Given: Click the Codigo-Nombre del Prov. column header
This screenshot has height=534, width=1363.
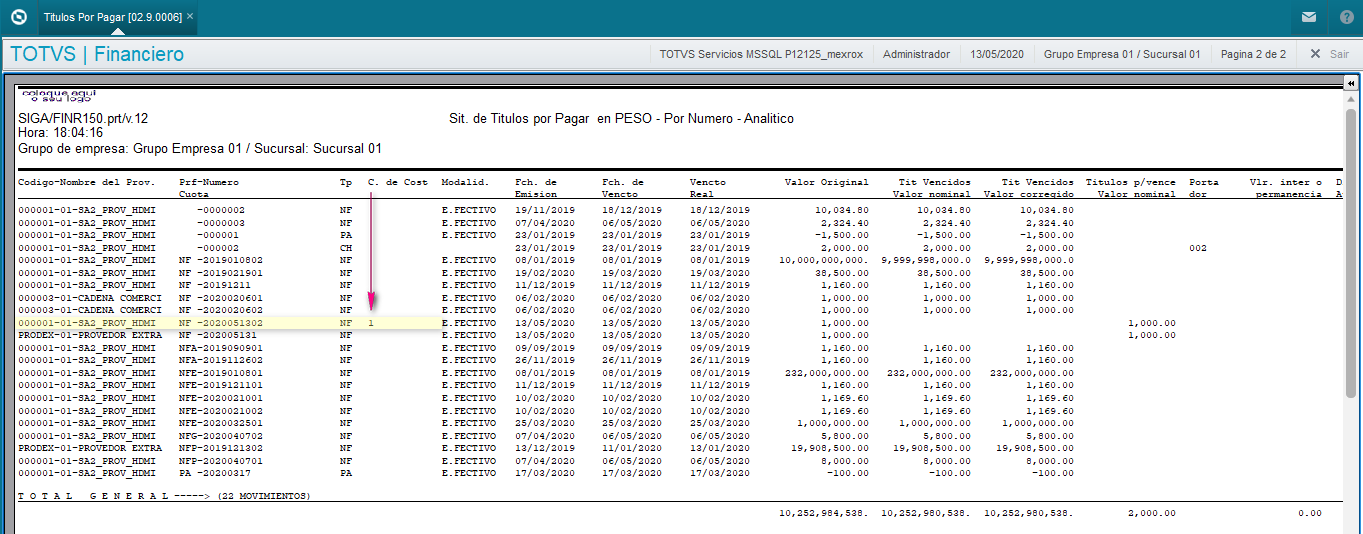Looking at the screenshot, I should click(x=85, y=182).
